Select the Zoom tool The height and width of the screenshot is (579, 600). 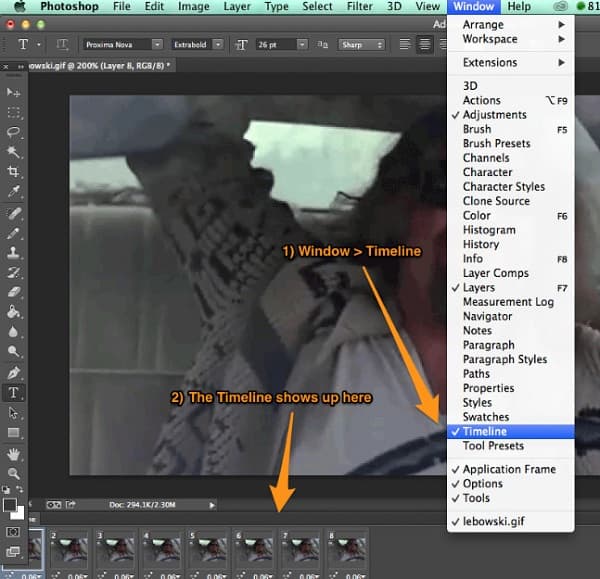13,474
